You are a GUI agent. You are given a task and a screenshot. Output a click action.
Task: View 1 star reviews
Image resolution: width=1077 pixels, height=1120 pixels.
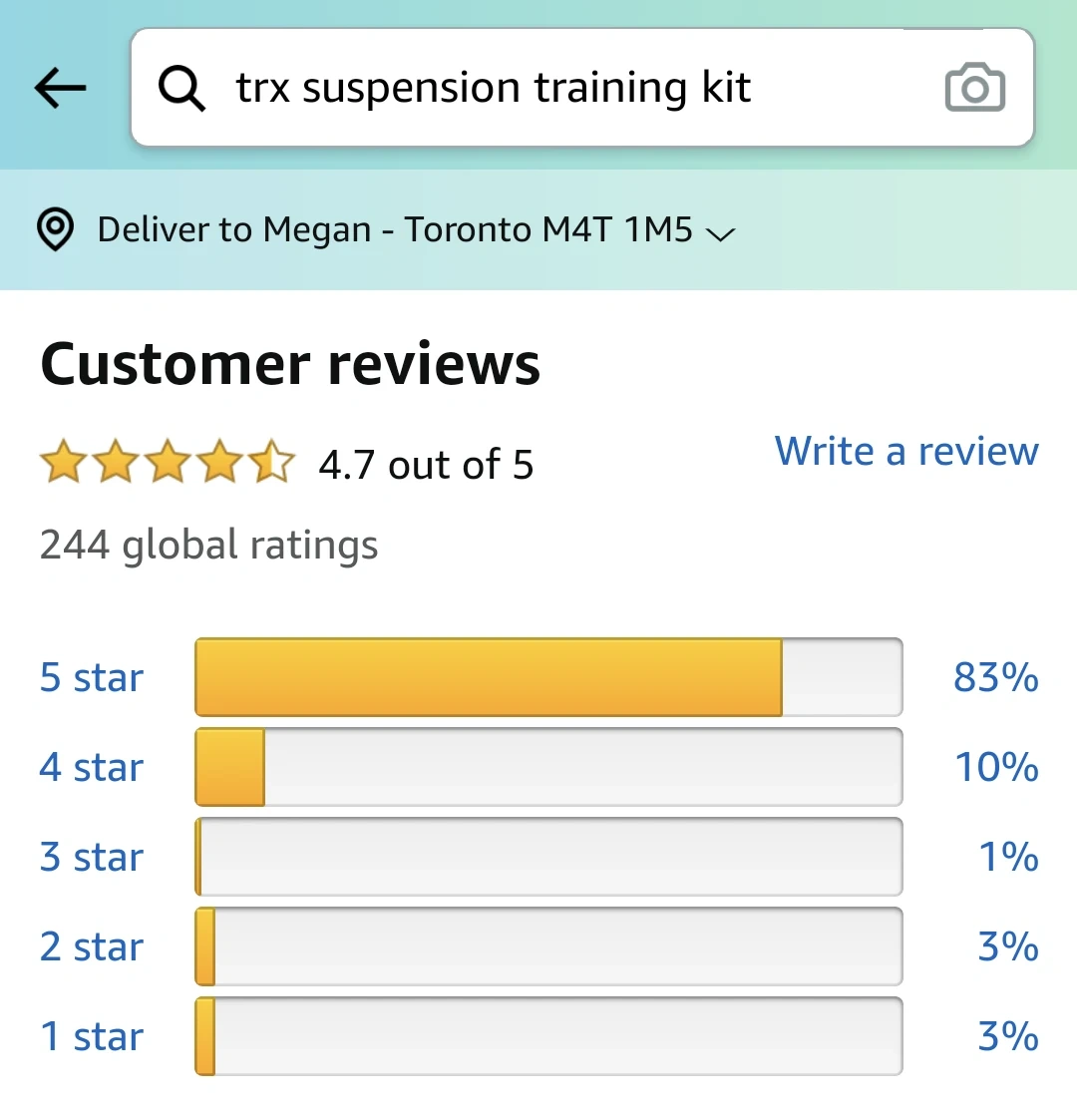pos(92,1036)
